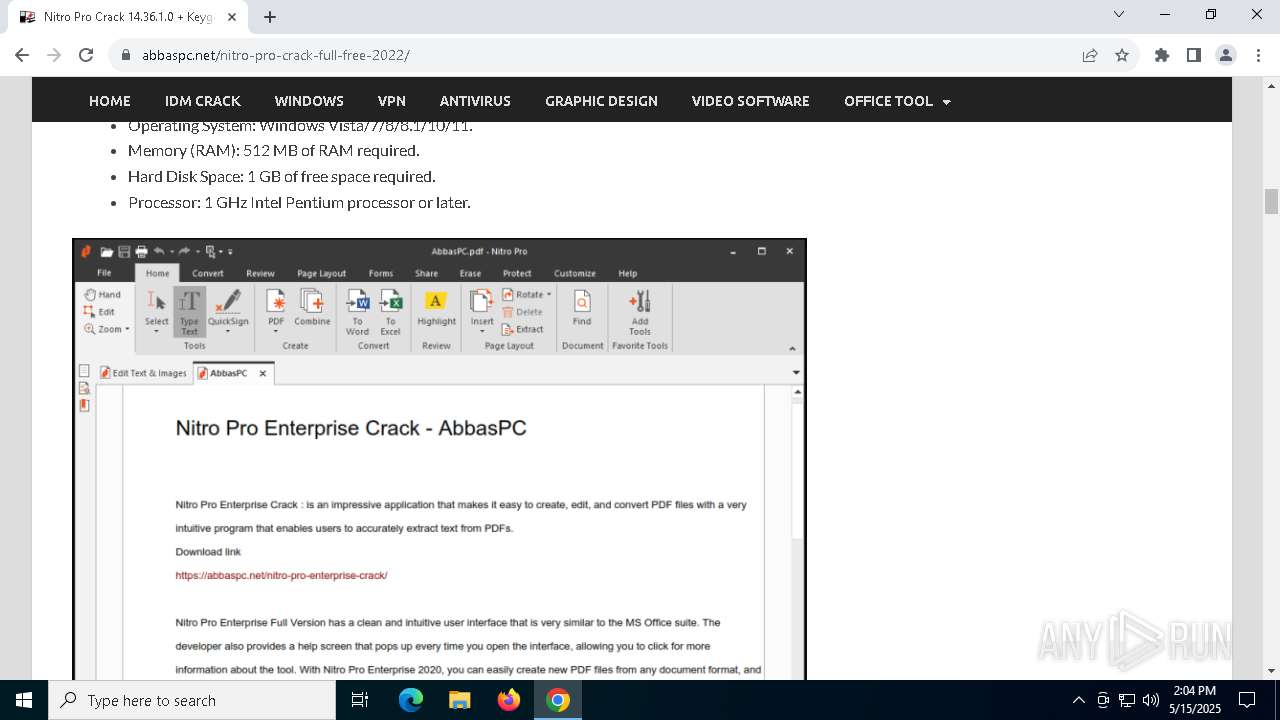Click Rotate dropdown in Nitro screenshot
Viewport: 1280px width, 720px height.
point(526,295)
